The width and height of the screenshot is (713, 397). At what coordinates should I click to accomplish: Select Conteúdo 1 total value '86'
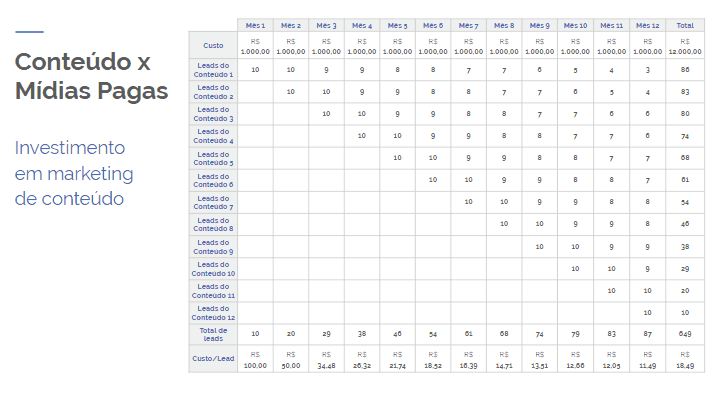pyautogui.click(x=685, y=70)
